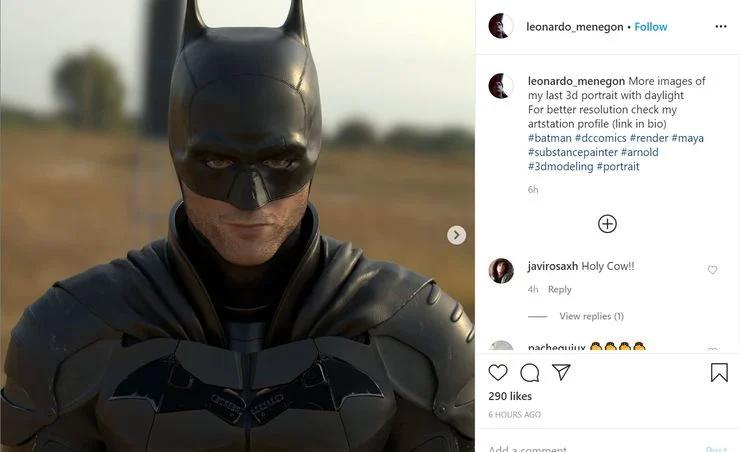Save post with bookmark icon
The image size is (740, 452).
tap(719, 373)
